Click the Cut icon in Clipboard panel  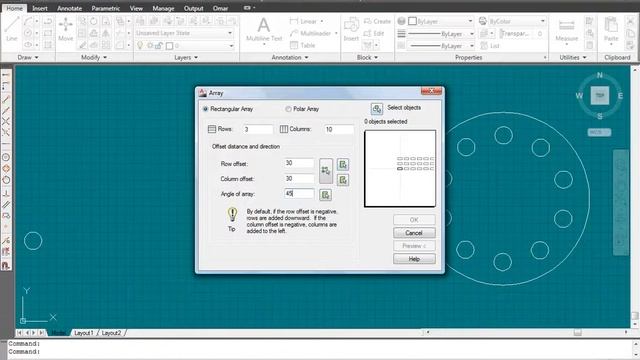point(631,21)
